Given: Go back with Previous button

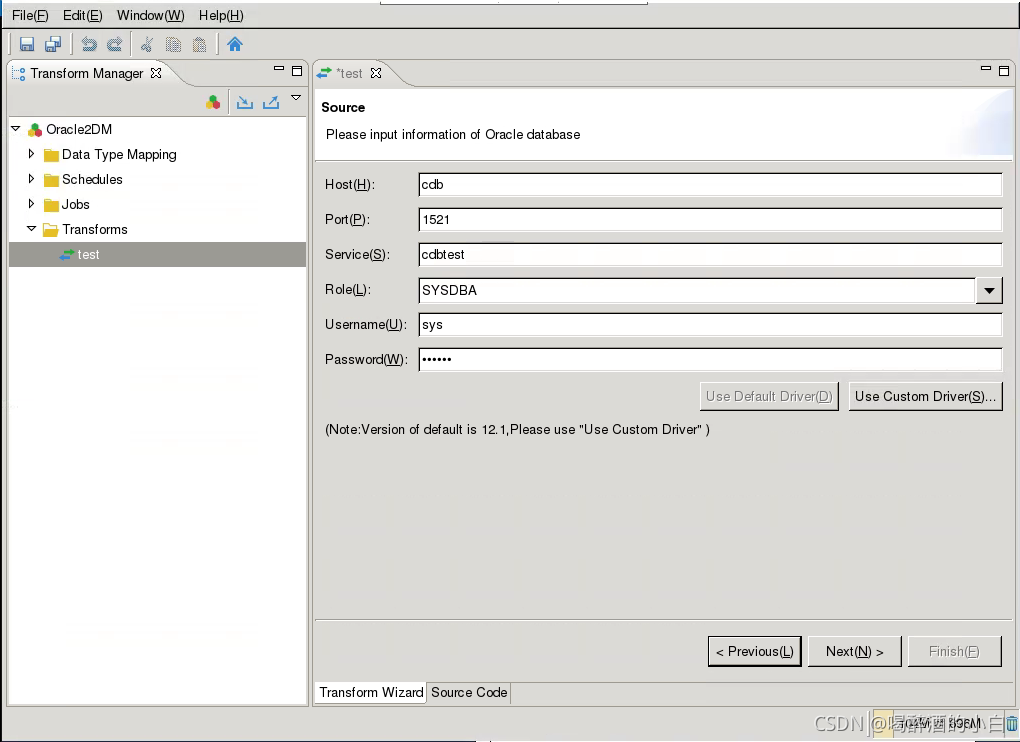Looking at the screenshot, I should point(755,652).
